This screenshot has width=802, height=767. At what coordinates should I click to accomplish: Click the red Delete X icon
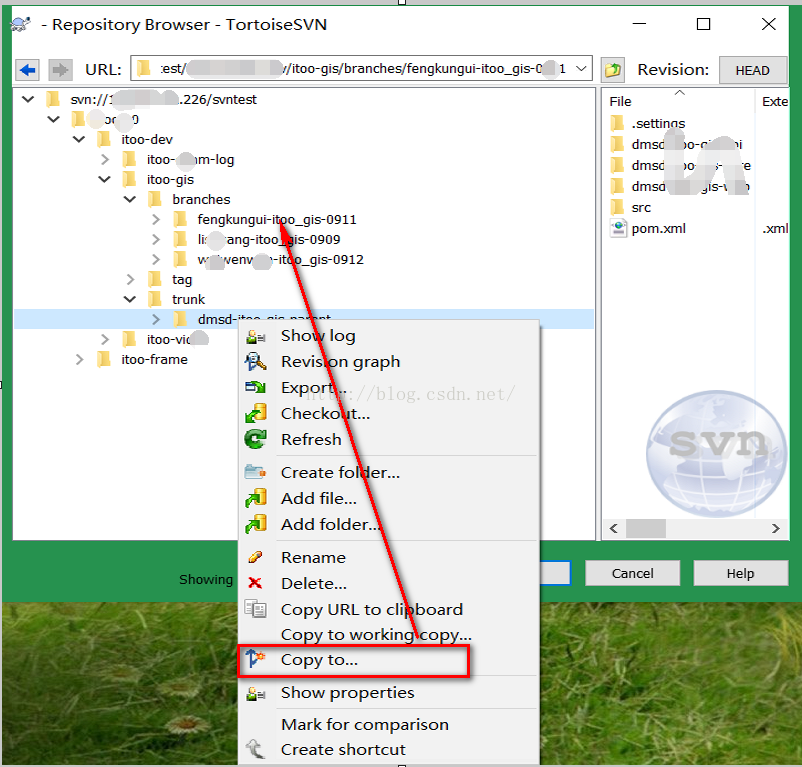pos(255,583)
